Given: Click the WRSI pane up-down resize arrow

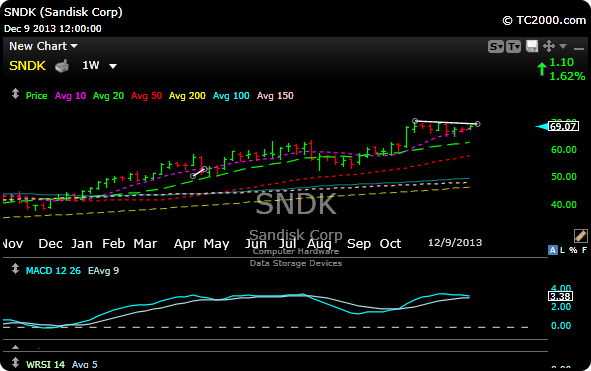Looking at the screenshot, I should (x=15, y=363).
